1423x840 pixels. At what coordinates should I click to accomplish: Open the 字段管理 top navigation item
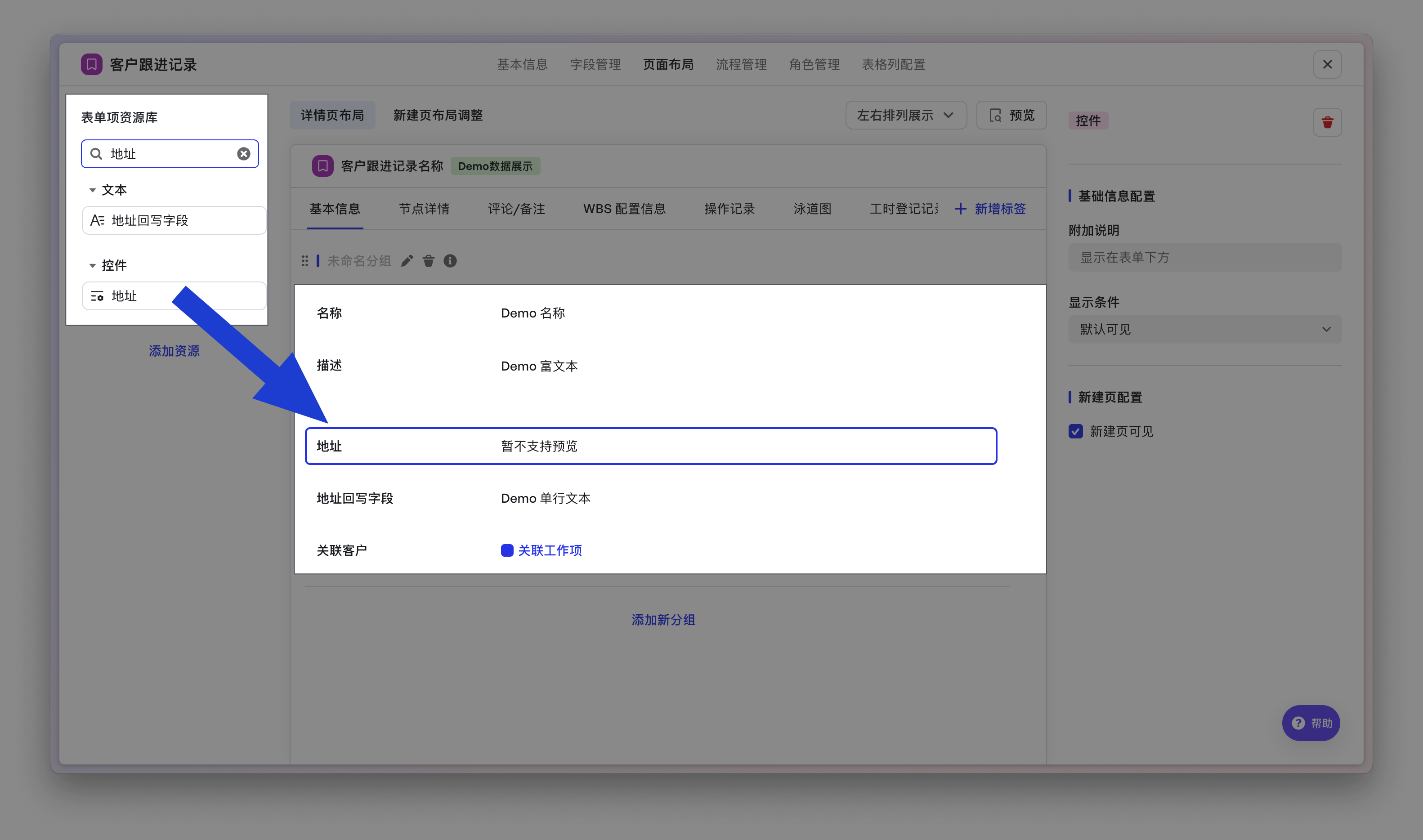point(595,64)
